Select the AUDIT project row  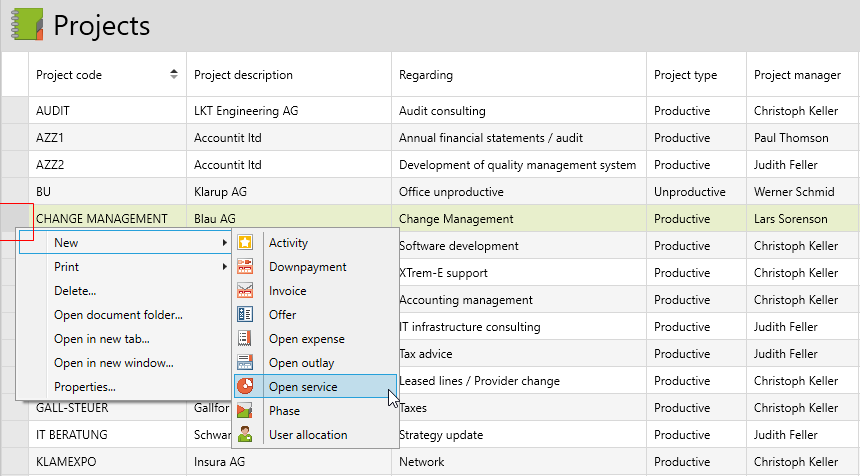53,111
